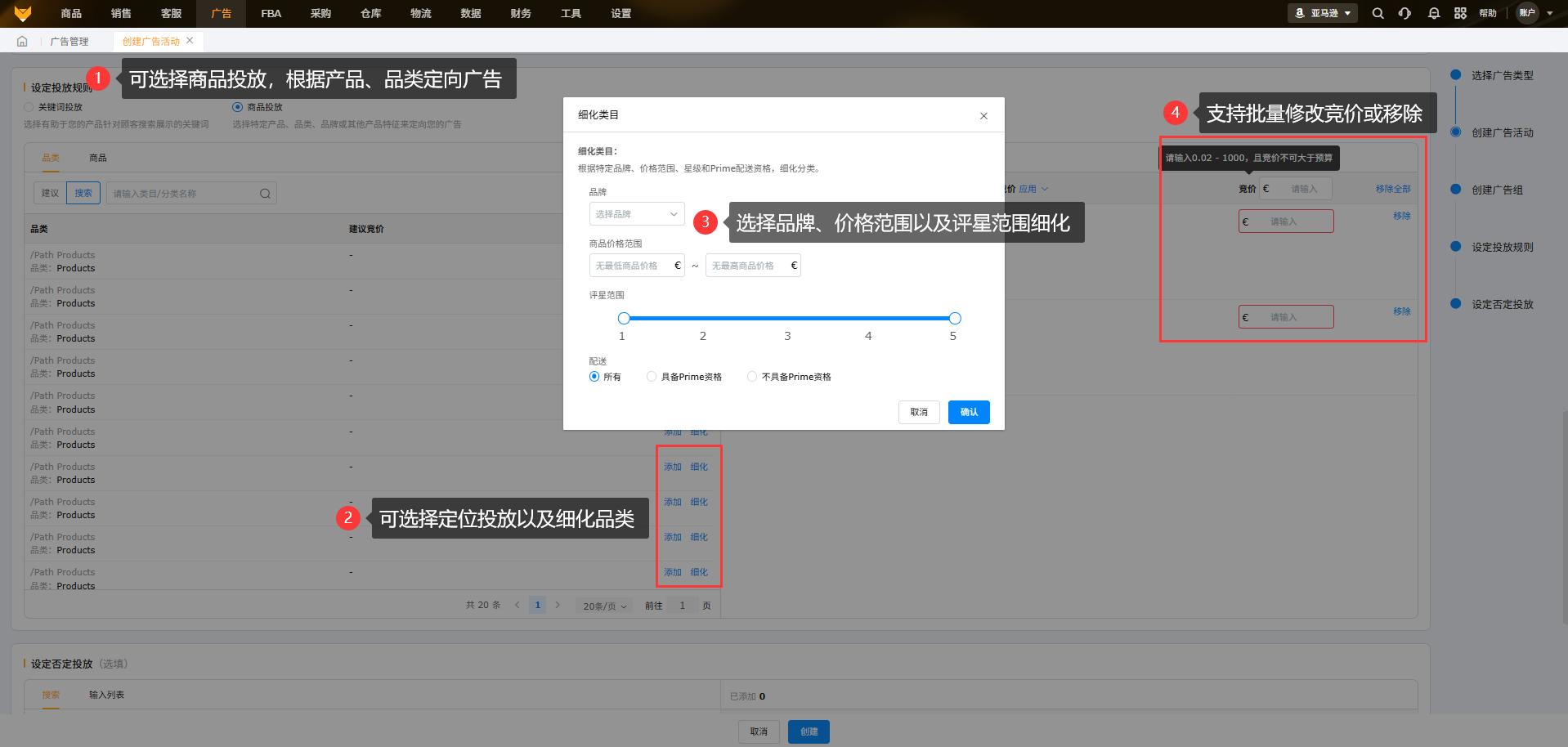The width and height of the screenshot is (1568, 747).
Task: Open the 选择品牌 brand dropdown
Action: pos(636,214)
